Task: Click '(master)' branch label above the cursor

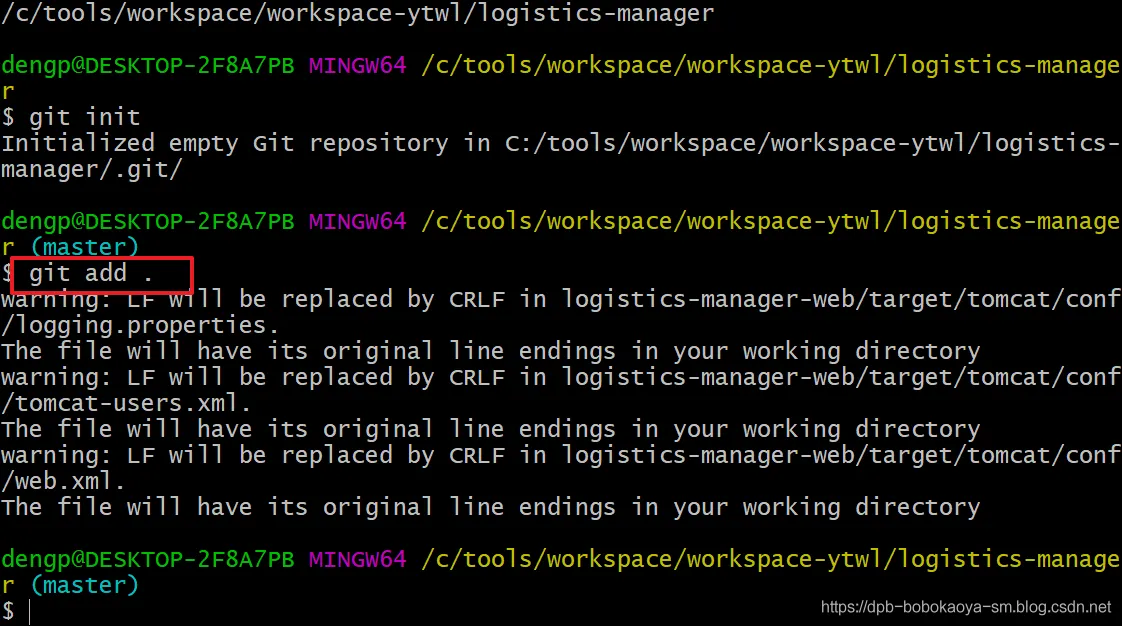Action: pyautogui.click(x=84, y=585)
